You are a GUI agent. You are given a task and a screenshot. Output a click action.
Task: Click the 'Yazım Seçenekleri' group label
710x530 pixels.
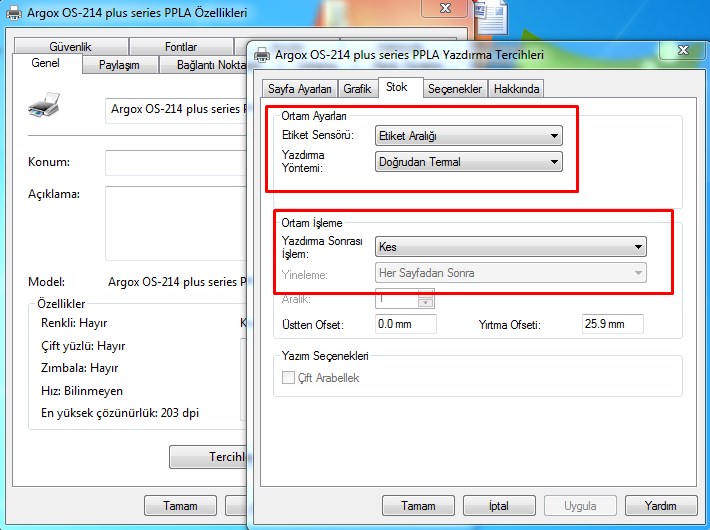325,356
